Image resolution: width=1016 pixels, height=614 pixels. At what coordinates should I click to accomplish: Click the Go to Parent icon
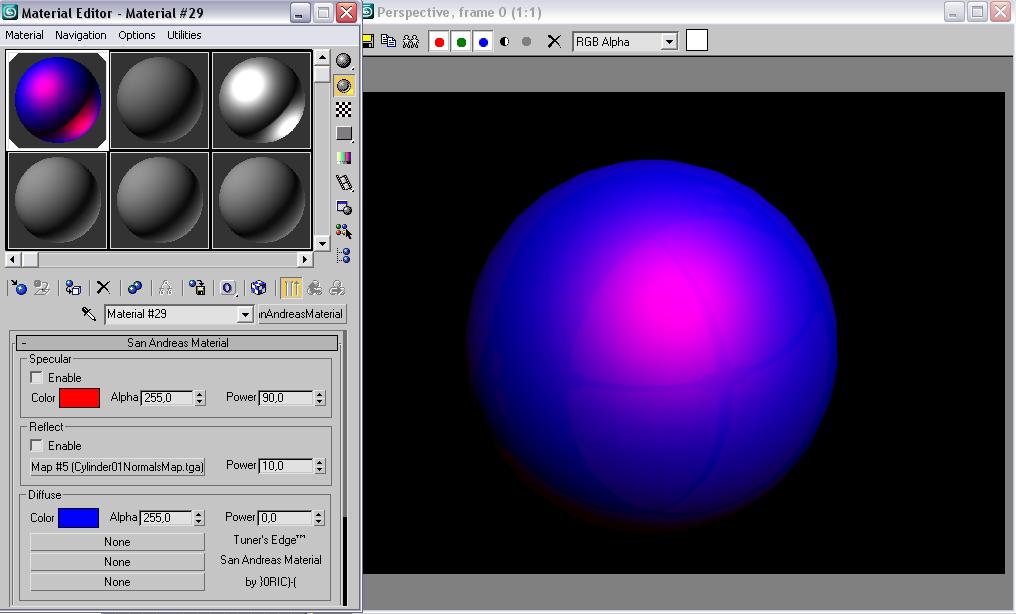pyautogui.click(x=315, y=288)
